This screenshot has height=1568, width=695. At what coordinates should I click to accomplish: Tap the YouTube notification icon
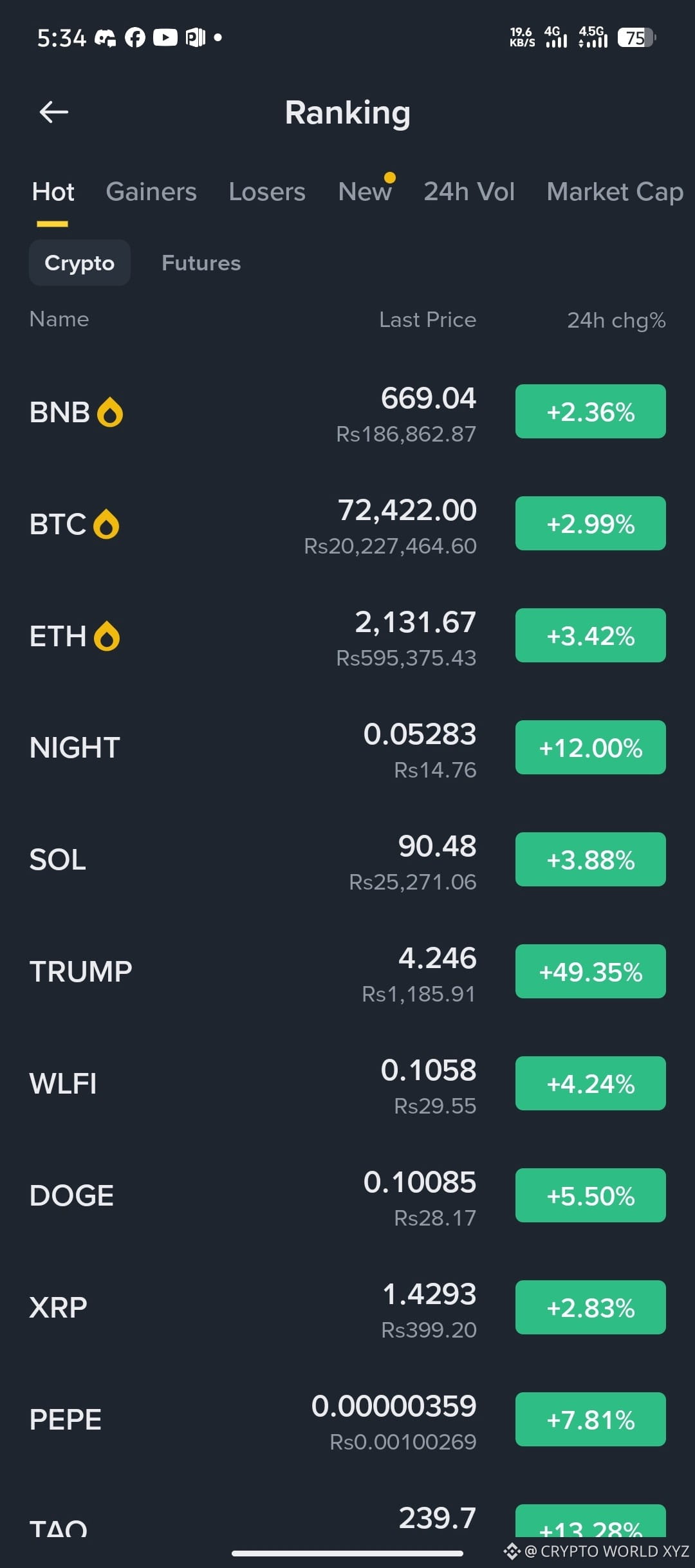pos(165,38)
